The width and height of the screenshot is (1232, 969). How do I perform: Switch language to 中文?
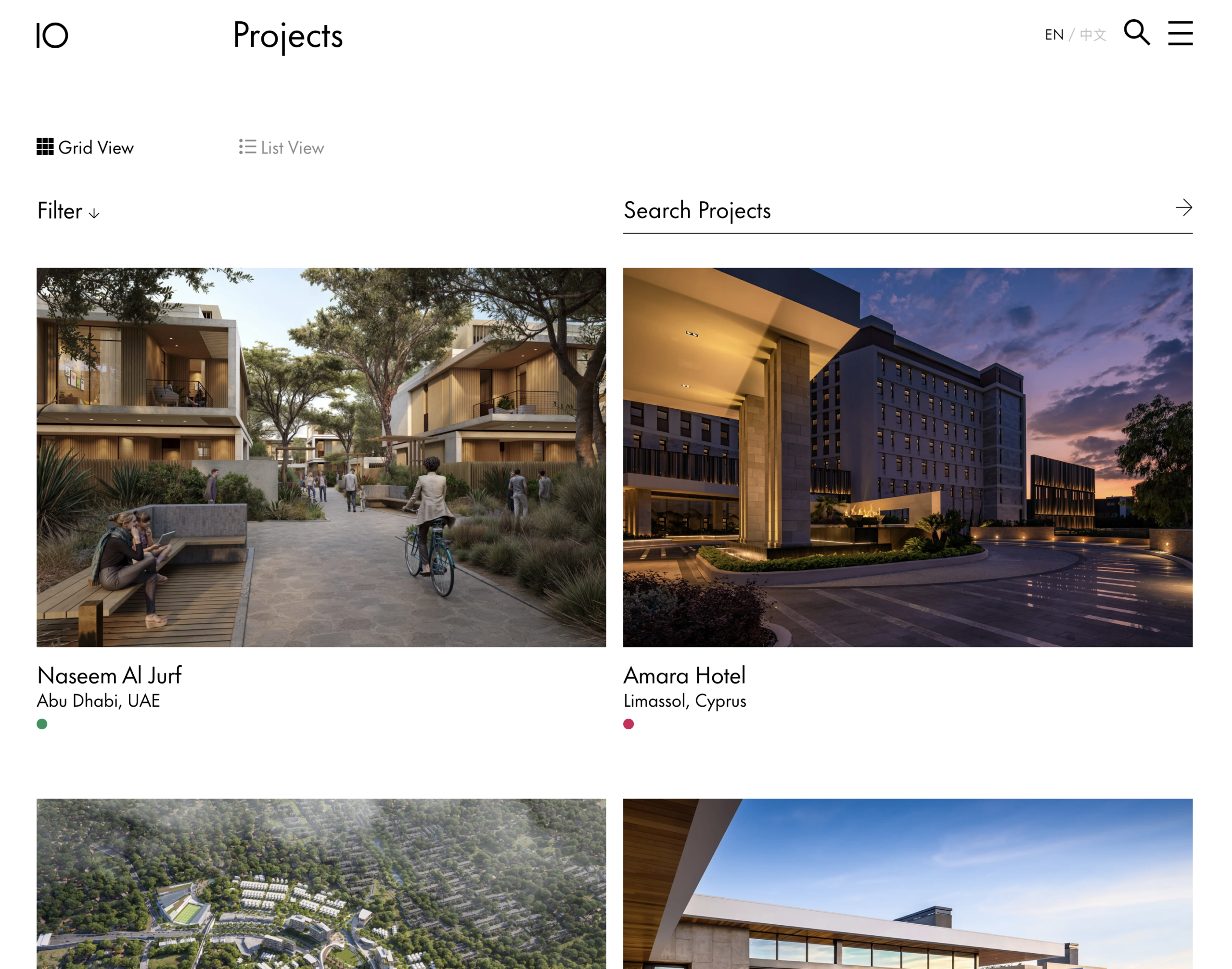1092,35
